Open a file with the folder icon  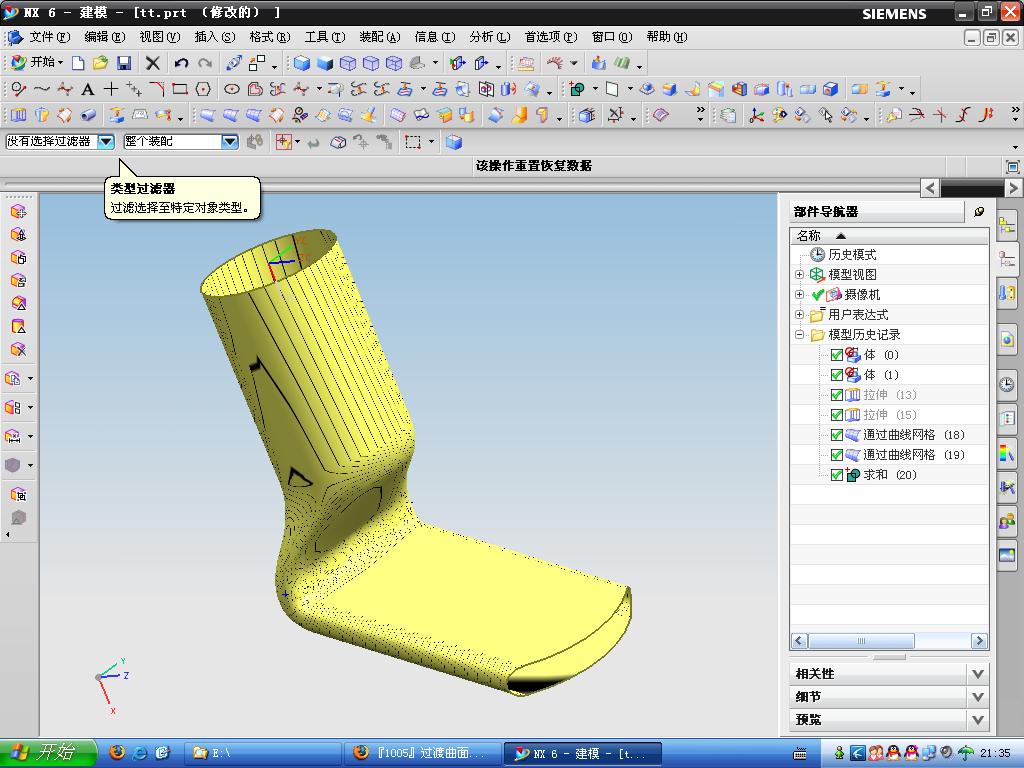point(100,63)
